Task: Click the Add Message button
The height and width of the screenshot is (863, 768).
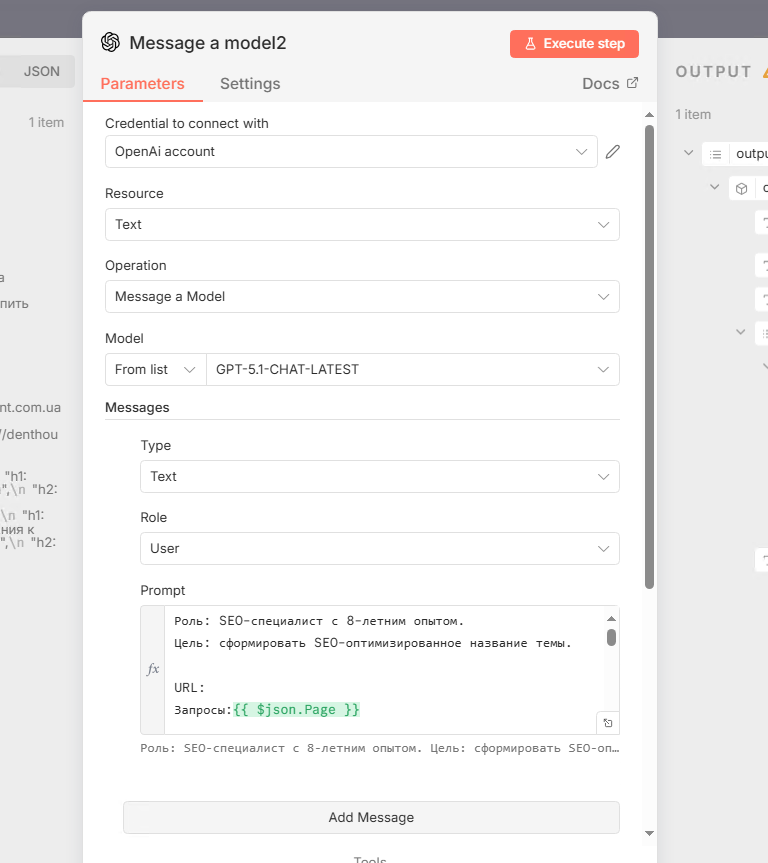Action: tap(371, 817)
